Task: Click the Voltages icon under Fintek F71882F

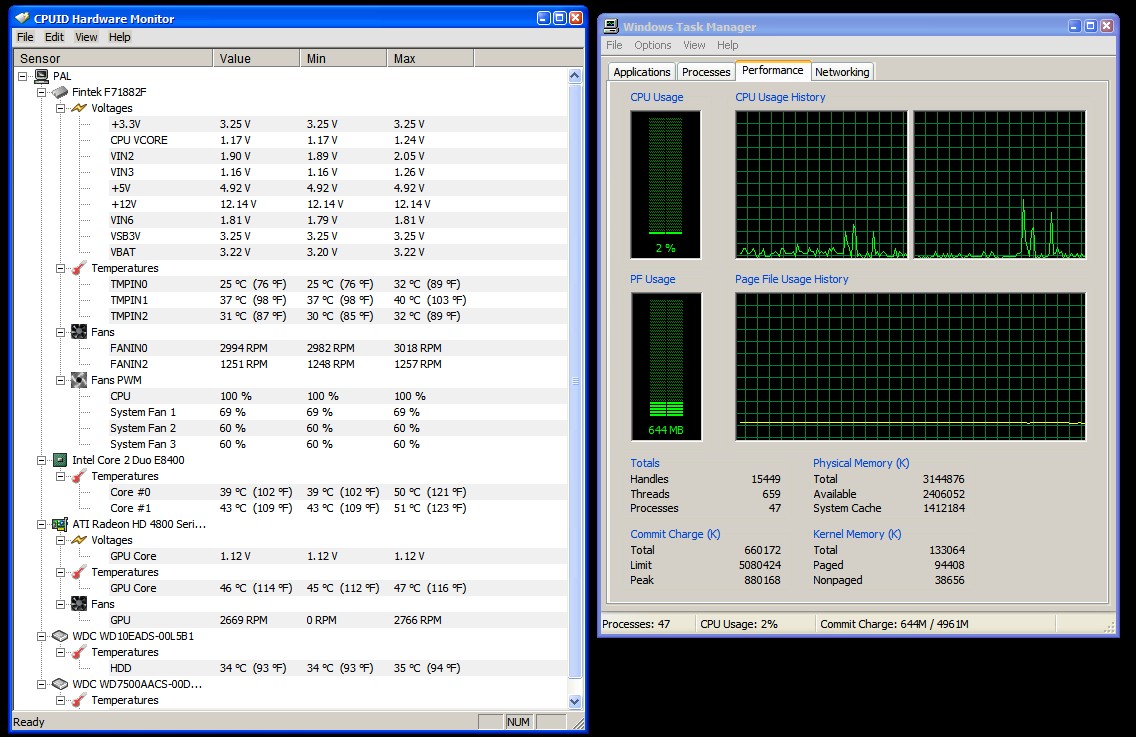Action: 79,108
